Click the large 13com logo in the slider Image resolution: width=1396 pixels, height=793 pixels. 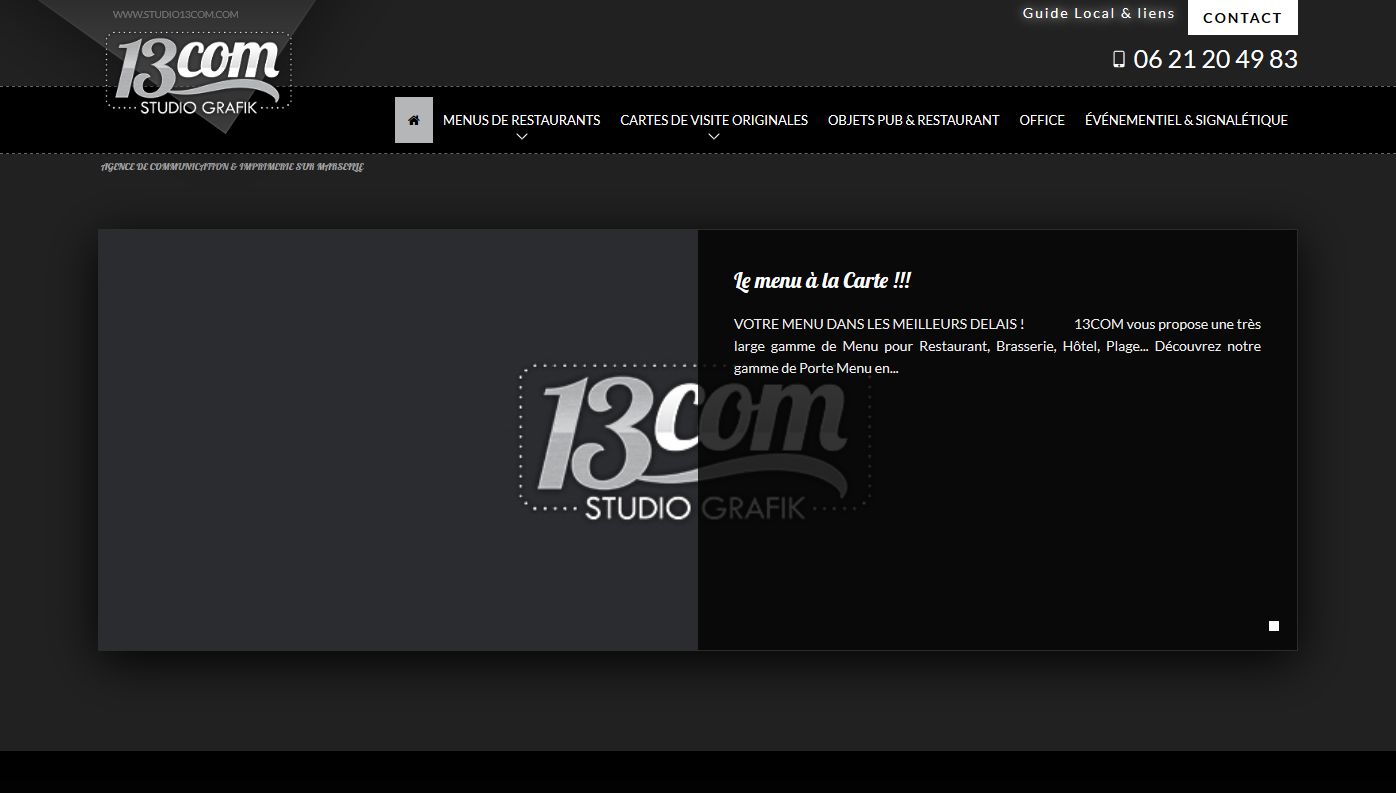click(694, 440)
